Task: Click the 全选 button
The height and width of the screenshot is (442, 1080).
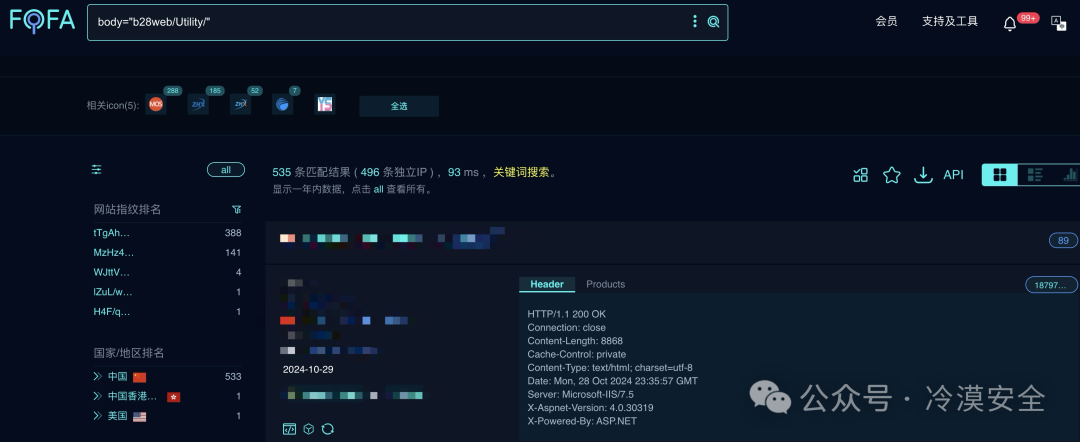Action: click(399, 106)
